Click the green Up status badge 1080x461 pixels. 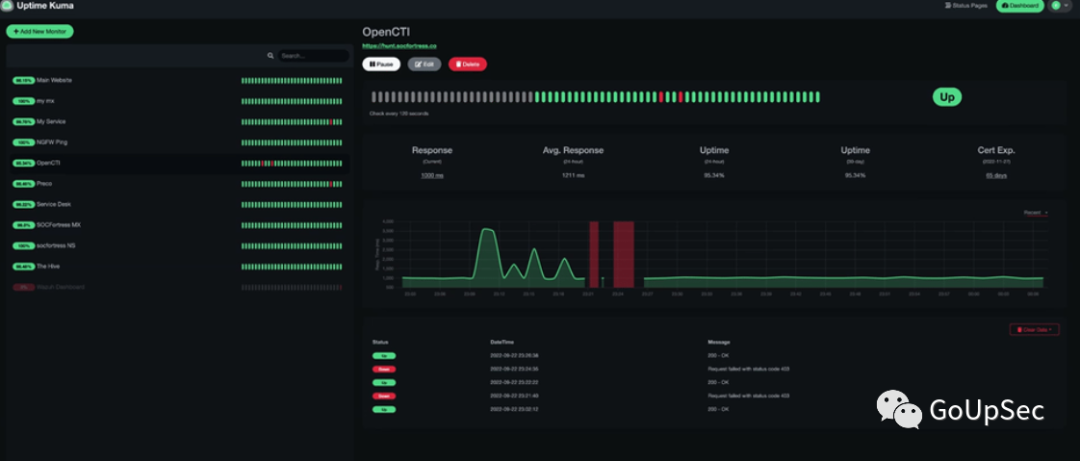click(947, 97)
